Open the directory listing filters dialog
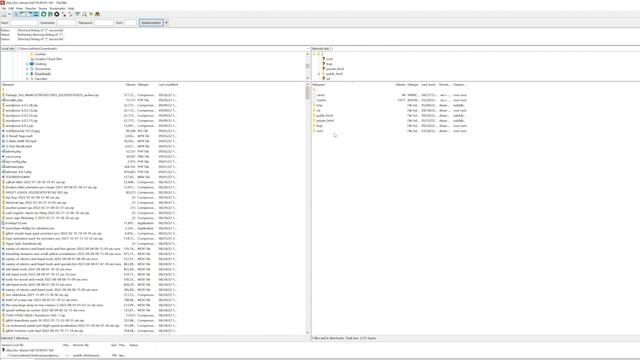 click(78, 14)
